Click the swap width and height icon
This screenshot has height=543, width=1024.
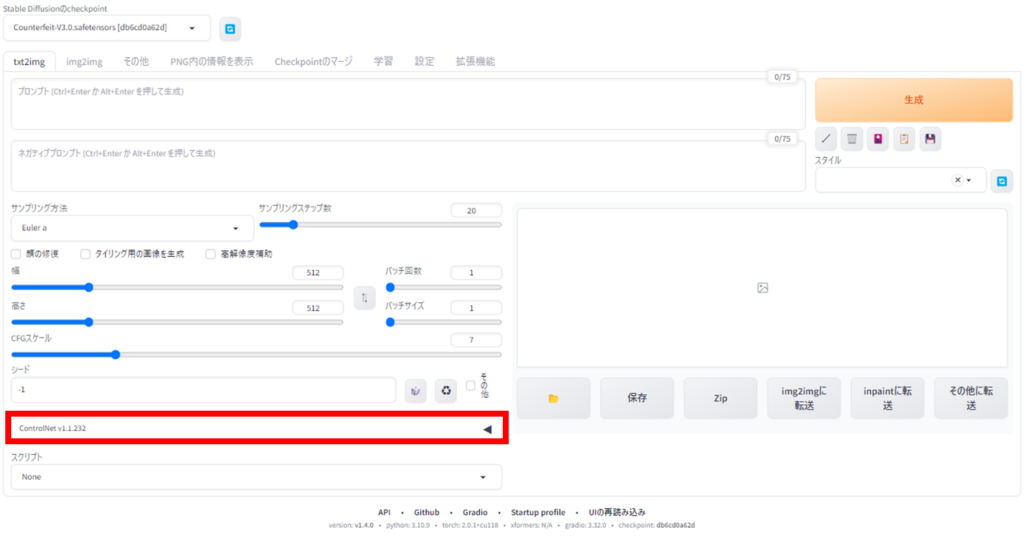pyautogui.click(x=364, y=298)
